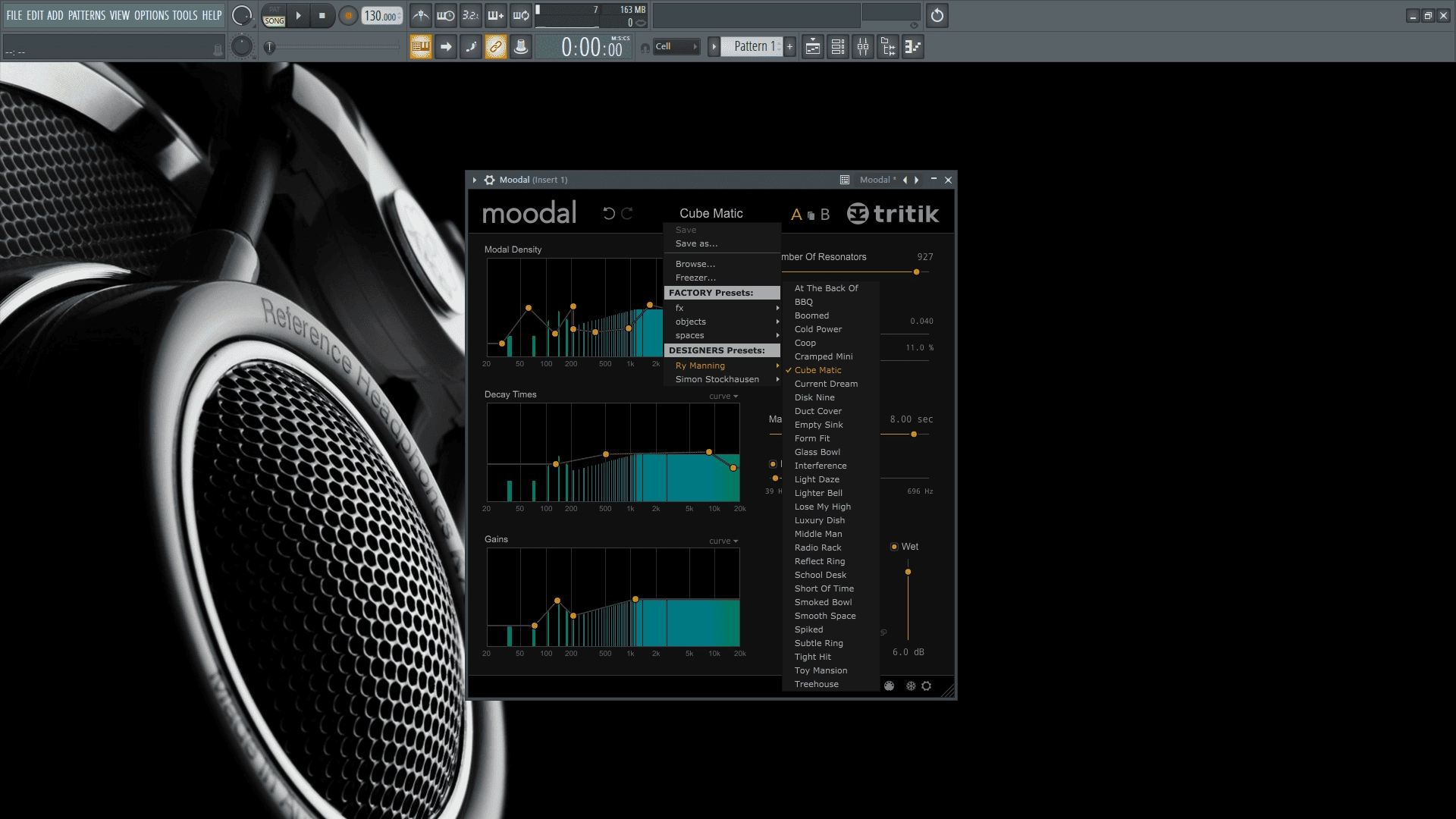Open the Playlist view icon
This screenshot has height=819, width=1456.
coord(813,47)
